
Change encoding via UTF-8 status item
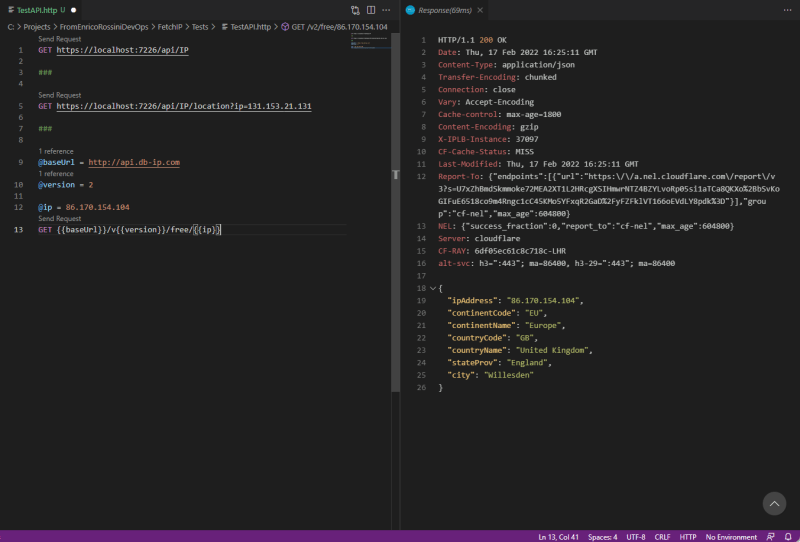[636, 537]
